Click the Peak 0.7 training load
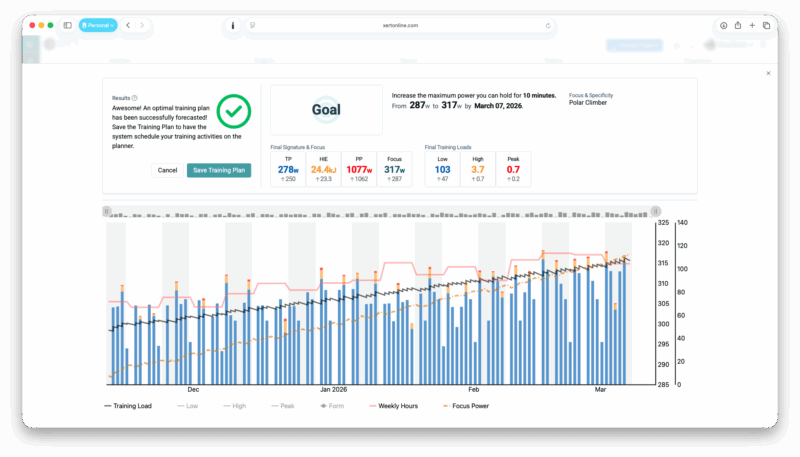Viewport: 800px width, 457px height. click(x=513, y=170)
